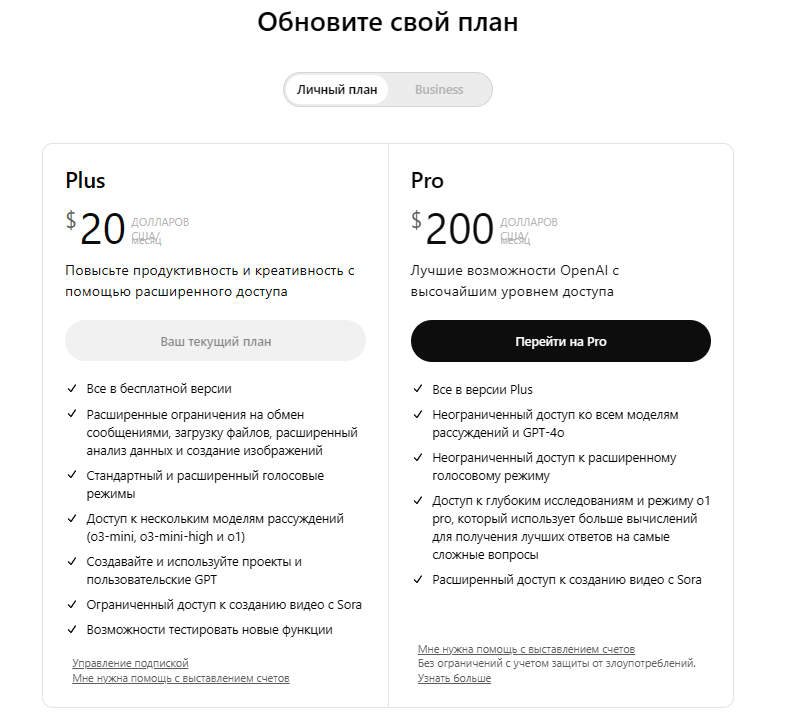787x712 pixels.
Task: Click checkmark beside Неограниченный доступ ко всем моделям
Action: click(x=418, y=414)
